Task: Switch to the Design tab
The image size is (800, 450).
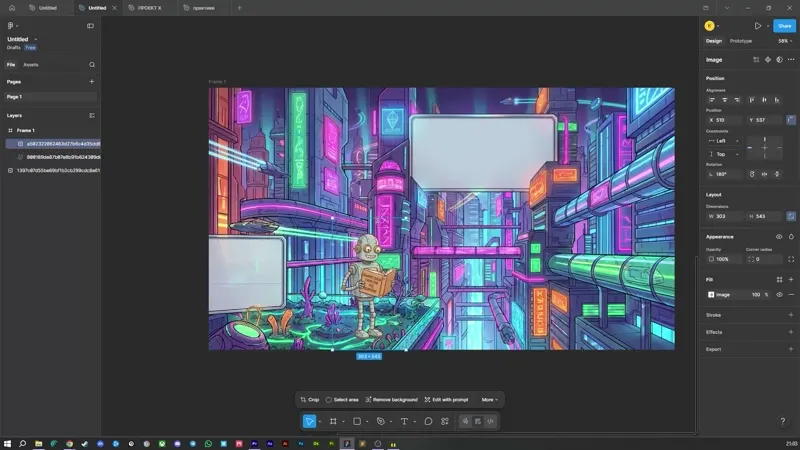Action: [x=714, y=41]
